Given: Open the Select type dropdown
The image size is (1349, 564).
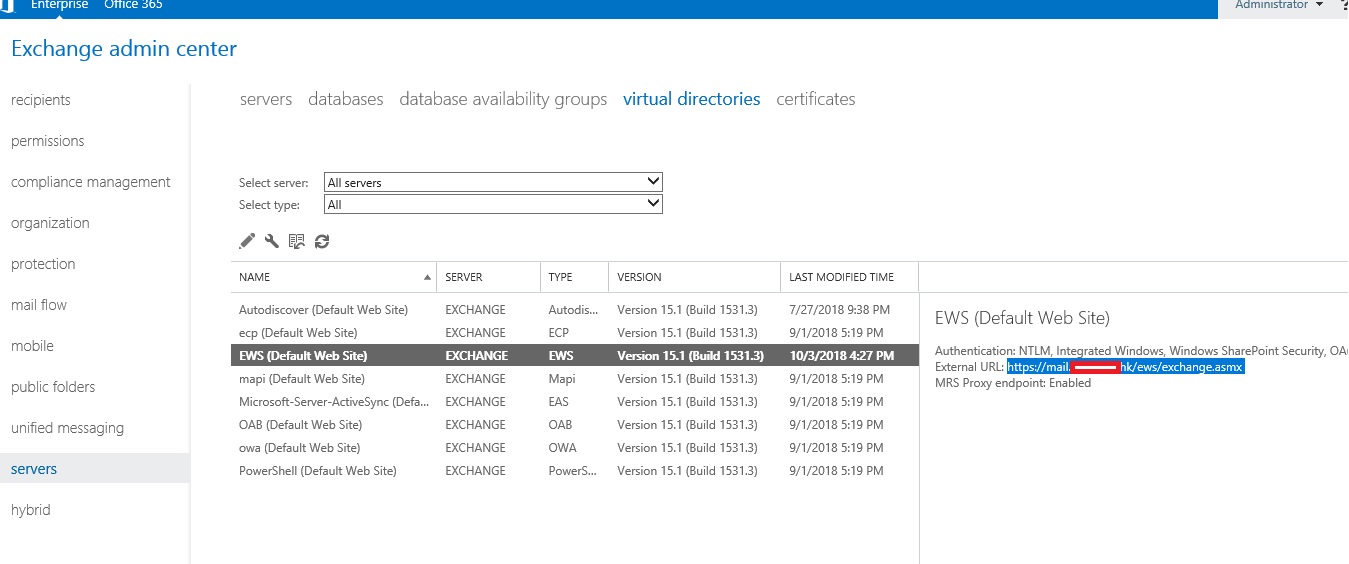Looking at the screenshot, I should (493, 204).
